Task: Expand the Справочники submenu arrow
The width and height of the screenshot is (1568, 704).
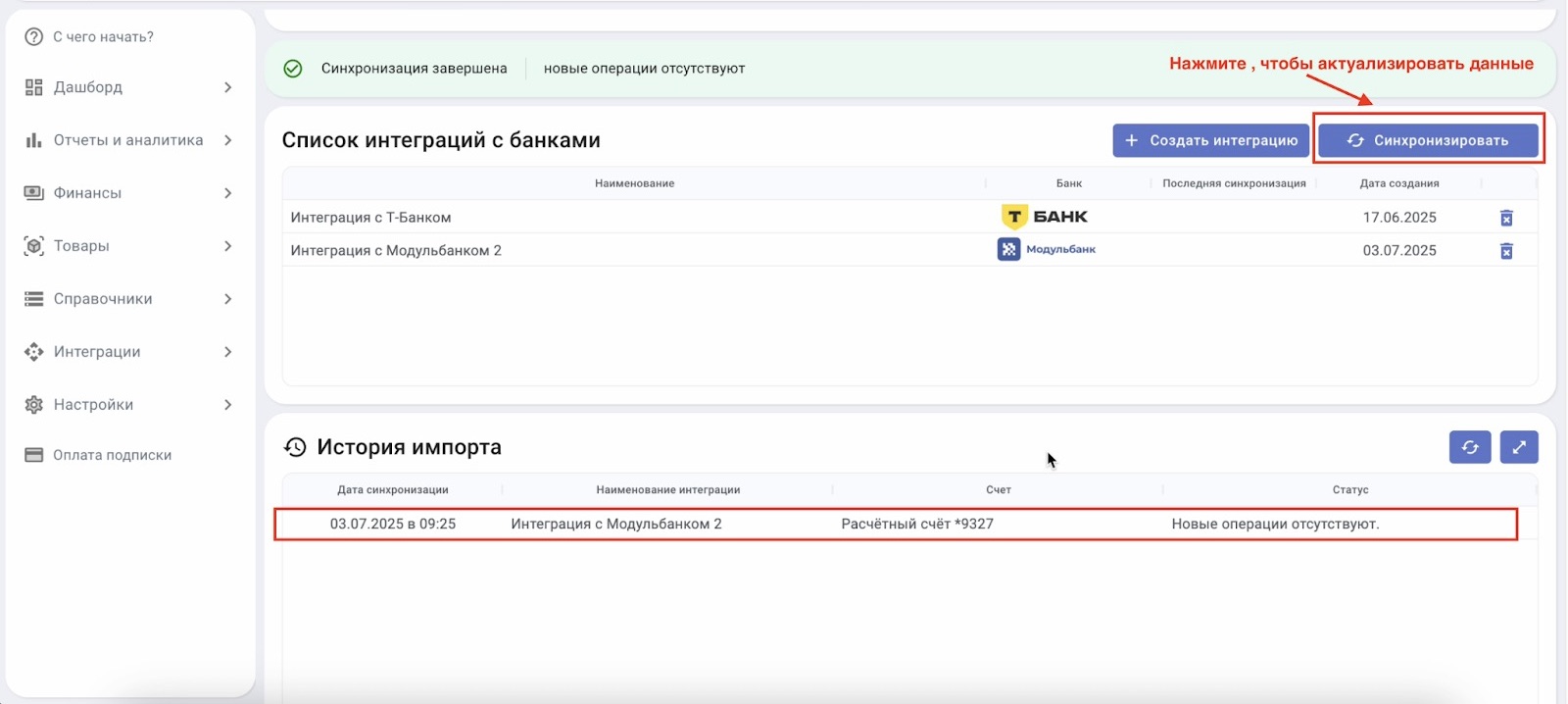Action: (x=227, y=299)
